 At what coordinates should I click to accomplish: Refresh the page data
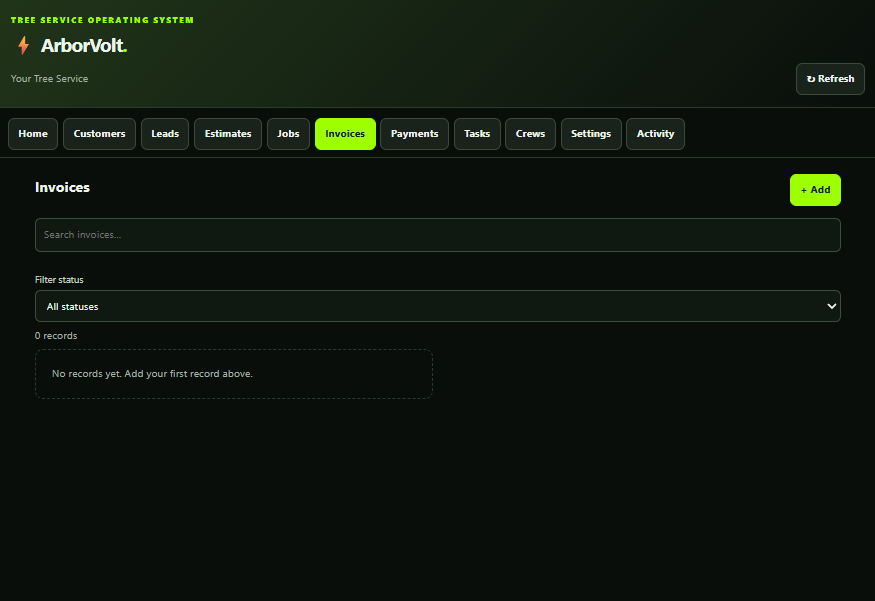830,79
